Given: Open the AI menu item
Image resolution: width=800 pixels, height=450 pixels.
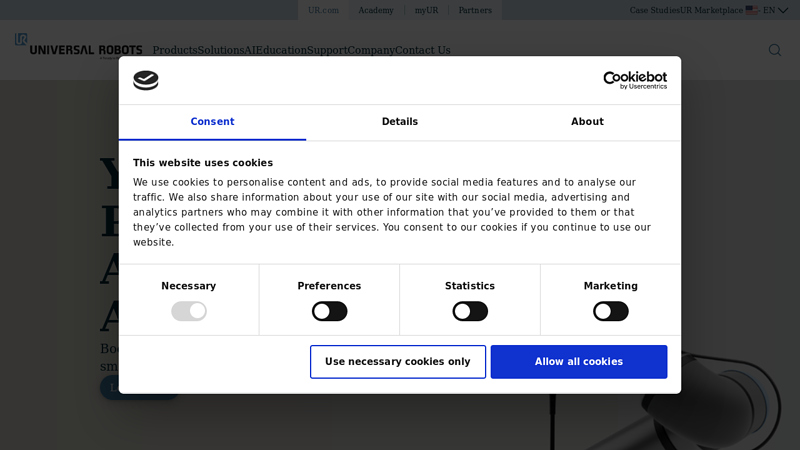Looking at the screenshot, I should coord(250,50).
